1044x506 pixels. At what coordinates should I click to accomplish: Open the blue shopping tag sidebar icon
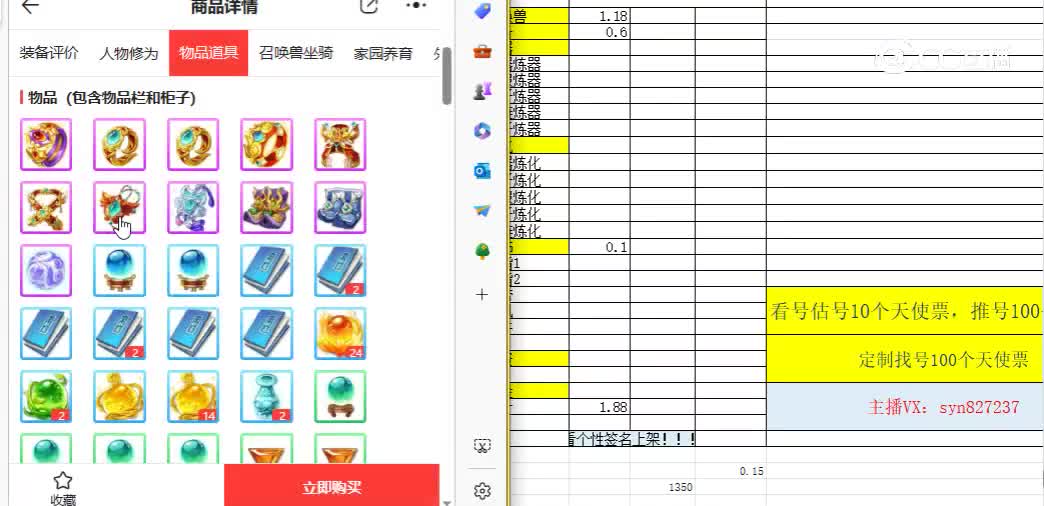482,11
